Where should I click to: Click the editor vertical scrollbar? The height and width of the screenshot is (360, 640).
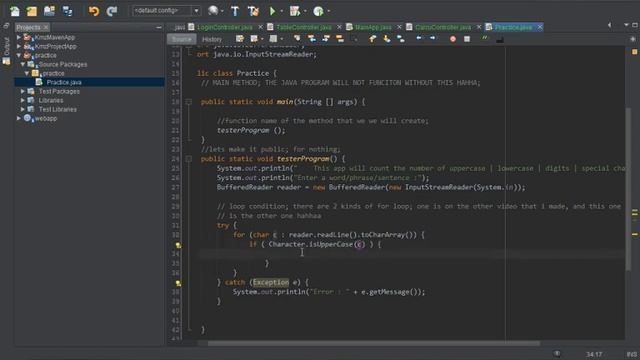(629, 188)
